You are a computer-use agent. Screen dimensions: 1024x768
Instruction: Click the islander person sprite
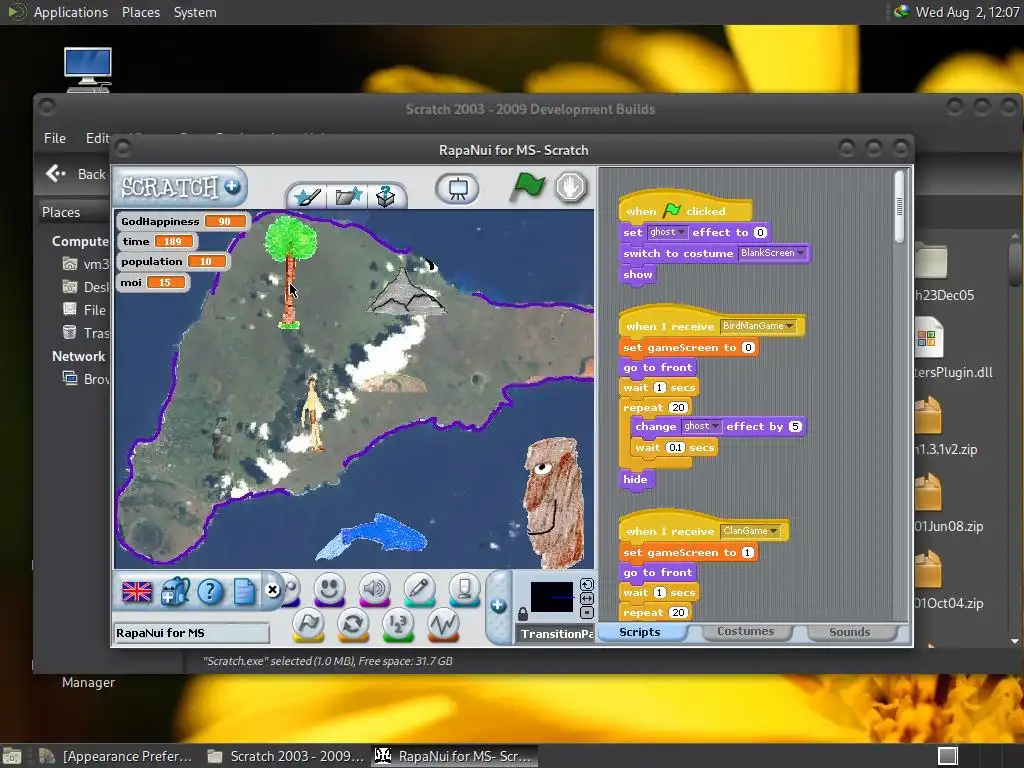tap(313, 413)
